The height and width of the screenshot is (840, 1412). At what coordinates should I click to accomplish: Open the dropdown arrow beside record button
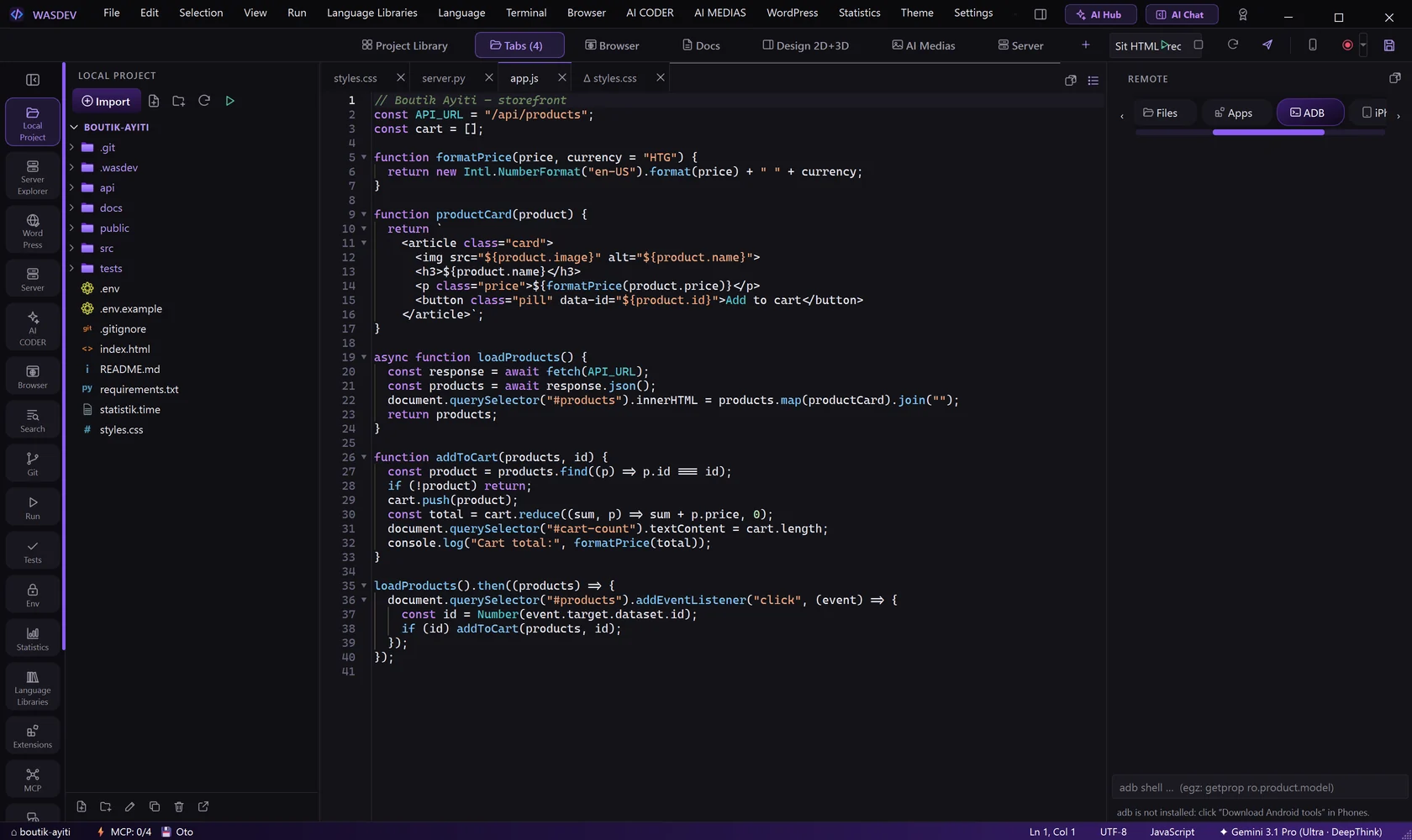tap(1363, 45)
